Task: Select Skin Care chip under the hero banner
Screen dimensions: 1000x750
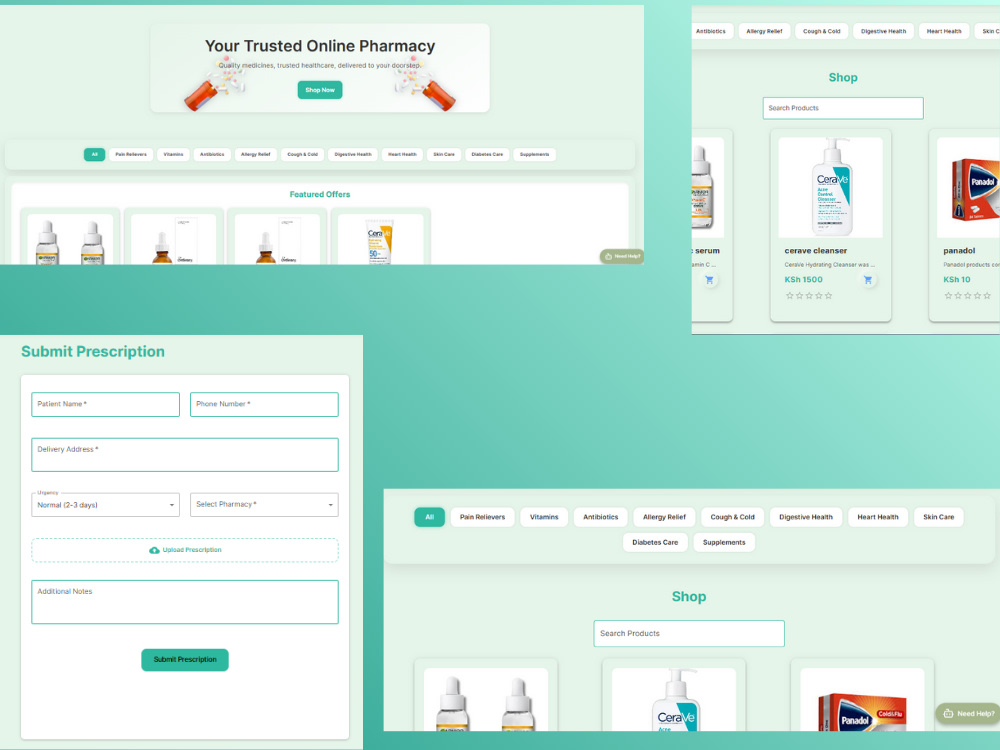Action: [444, 154]
